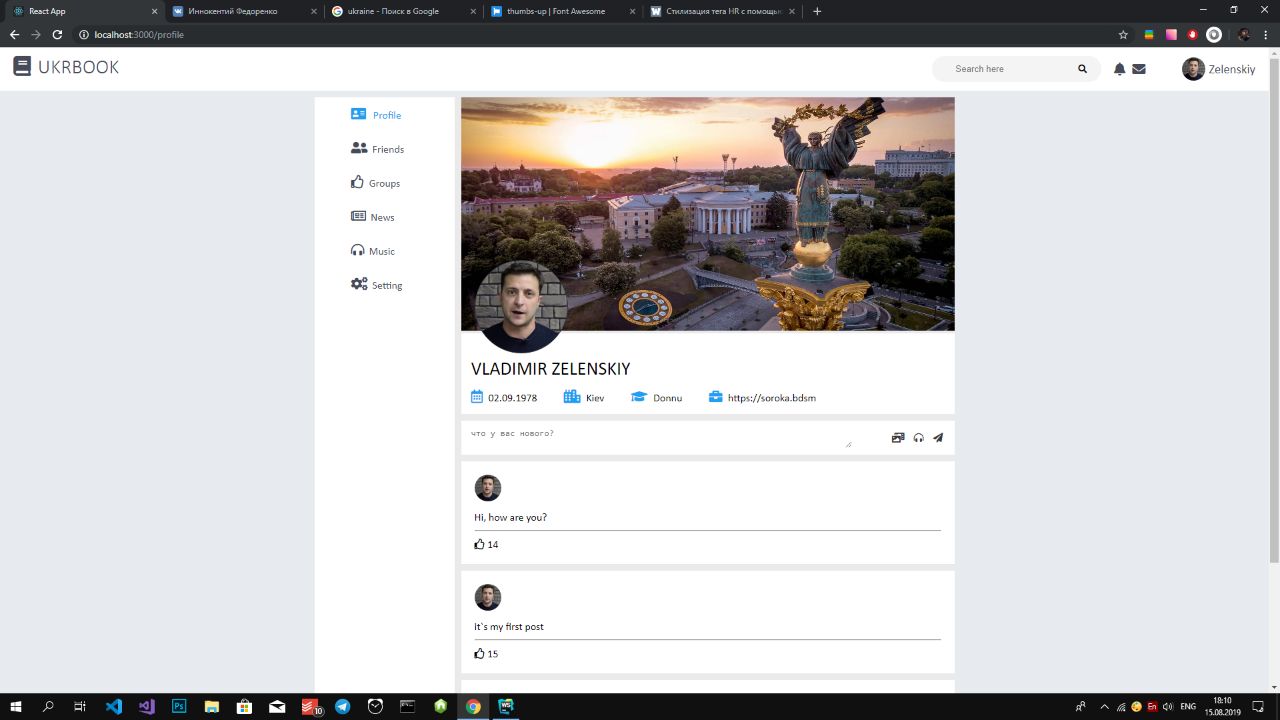Like the 'It`s my first post' post

(x=479, y=653)
